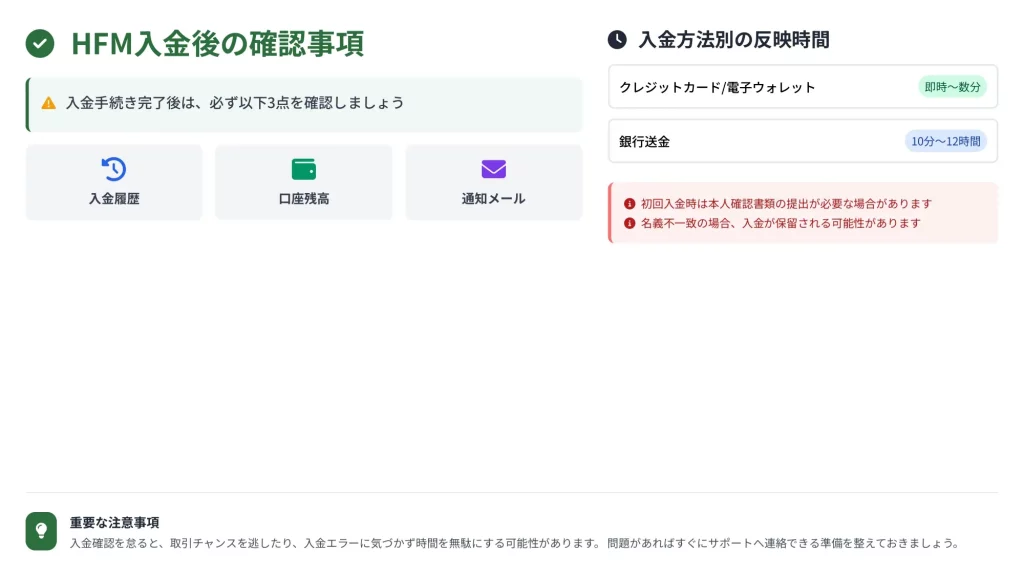Click the 銀行送金 row text
The height and width of the screenshot is (576, 1024).
[645, 141]
